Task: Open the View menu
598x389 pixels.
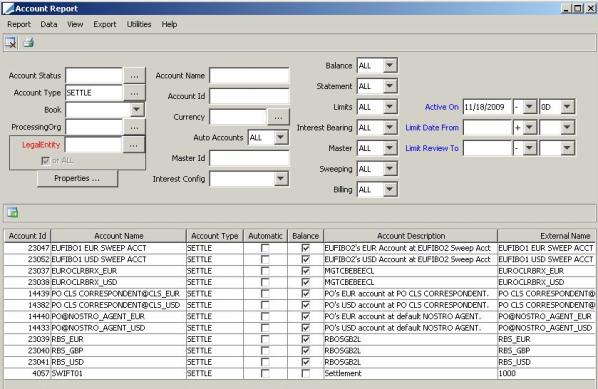Action: click(x=75, y=24)
